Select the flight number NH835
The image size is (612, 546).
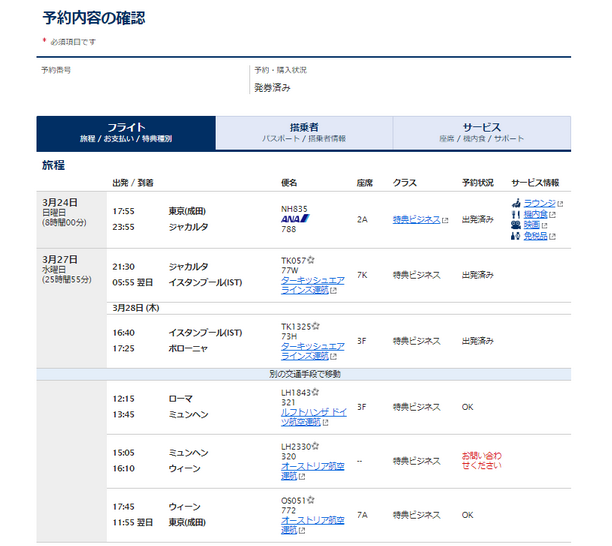pyautogui.click(x=294, y=209)
